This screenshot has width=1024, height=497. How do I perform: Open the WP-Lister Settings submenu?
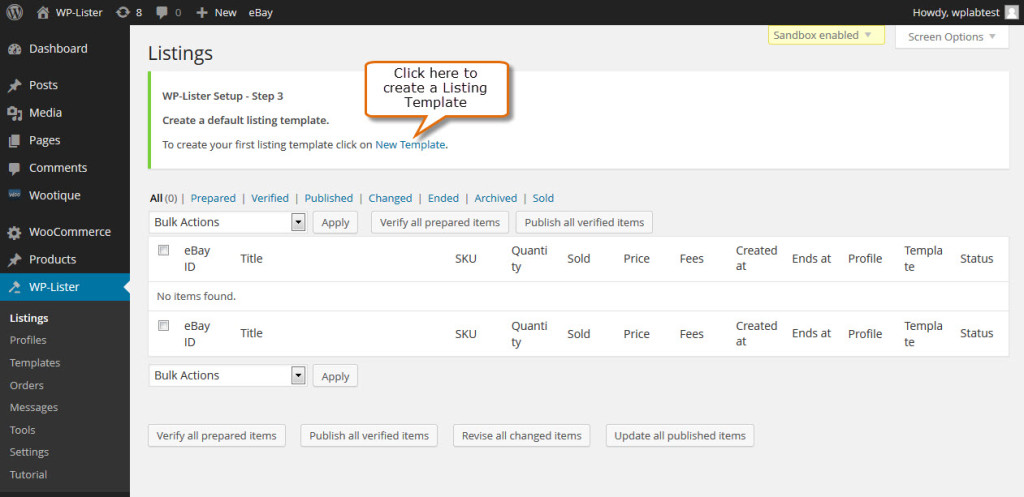29,452
